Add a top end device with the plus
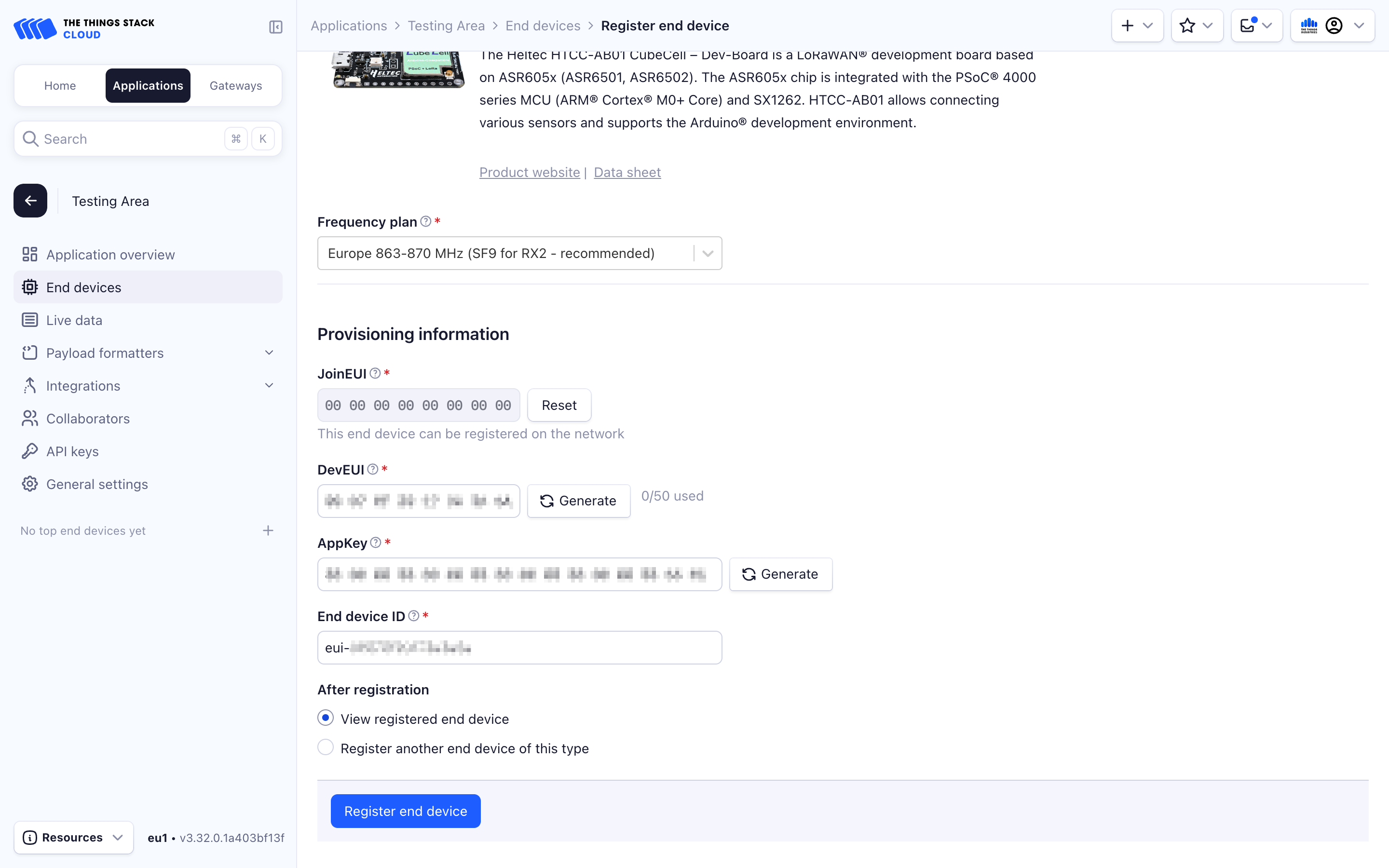Screen dimensions: 1389x868 click(x=268, y=530)
